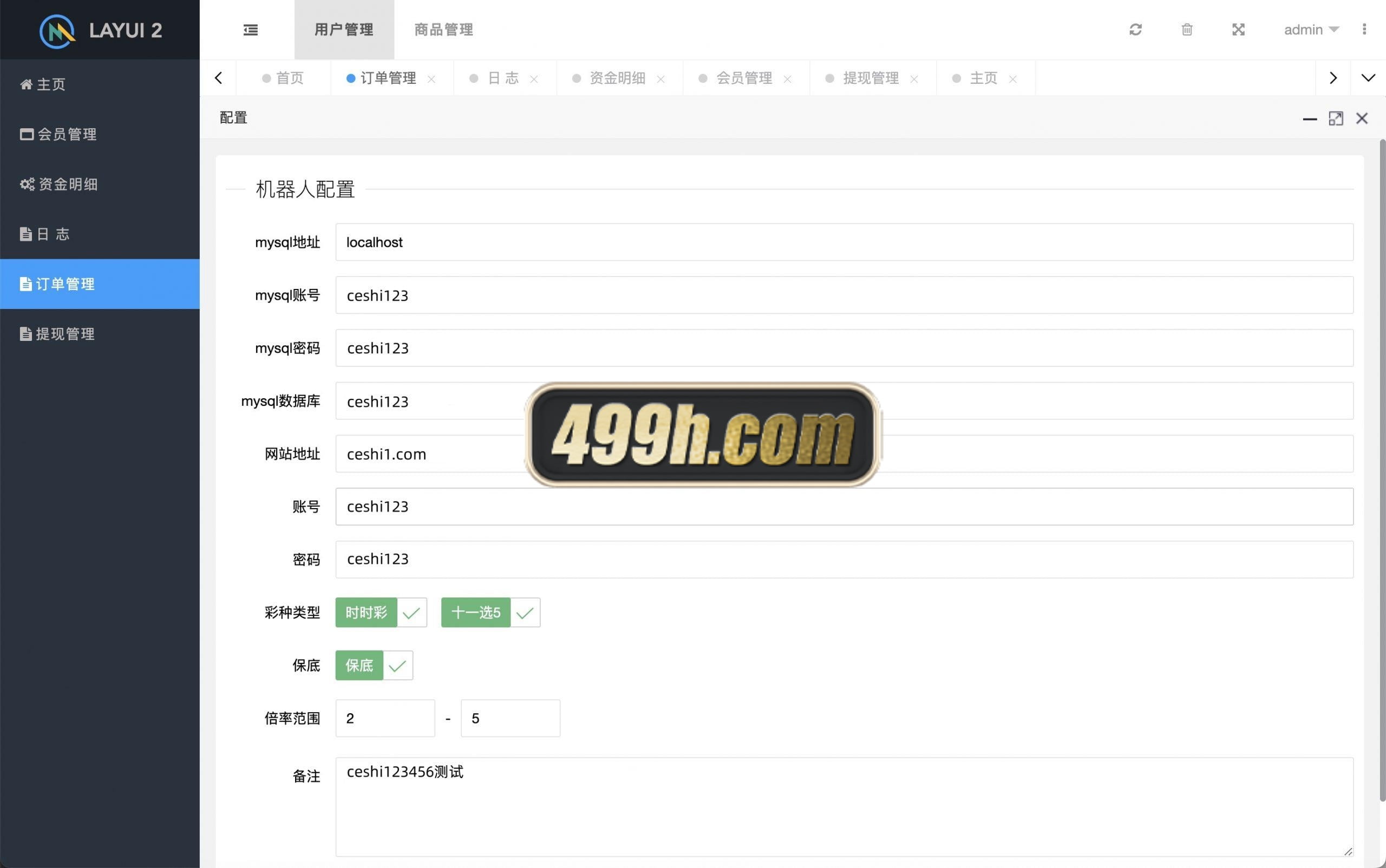Open 资金明细 in the sidebar
This screenshot has height=868, width=1386.
click(100, 185)
